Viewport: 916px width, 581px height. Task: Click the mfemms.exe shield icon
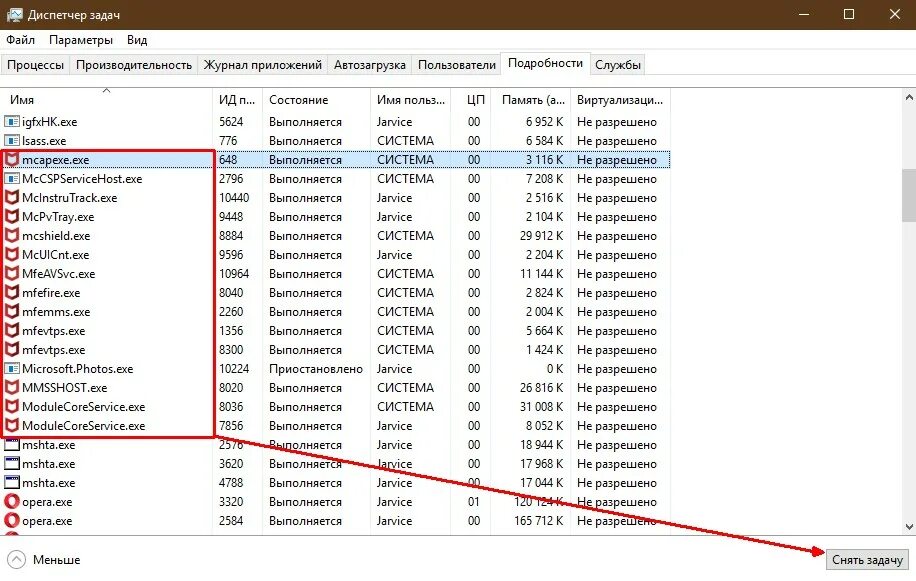12,311
